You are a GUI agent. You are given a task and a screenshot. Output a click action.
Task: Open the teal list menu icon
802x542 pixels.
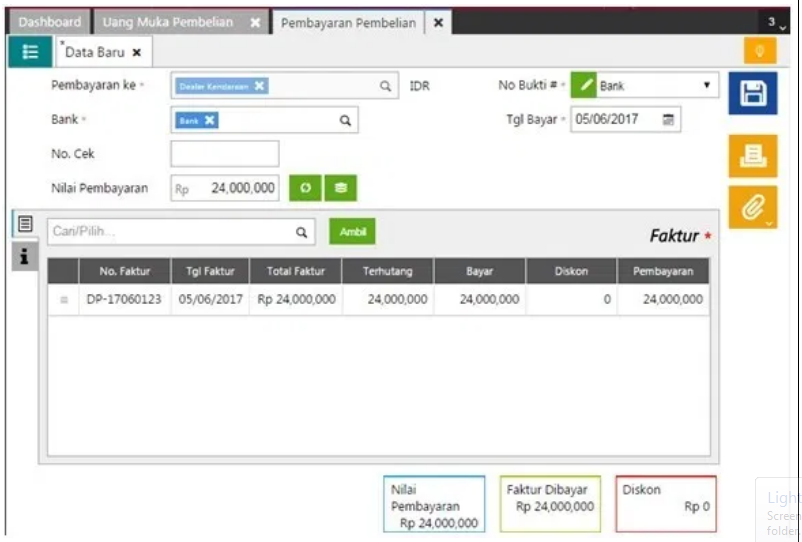click(30, 52)
